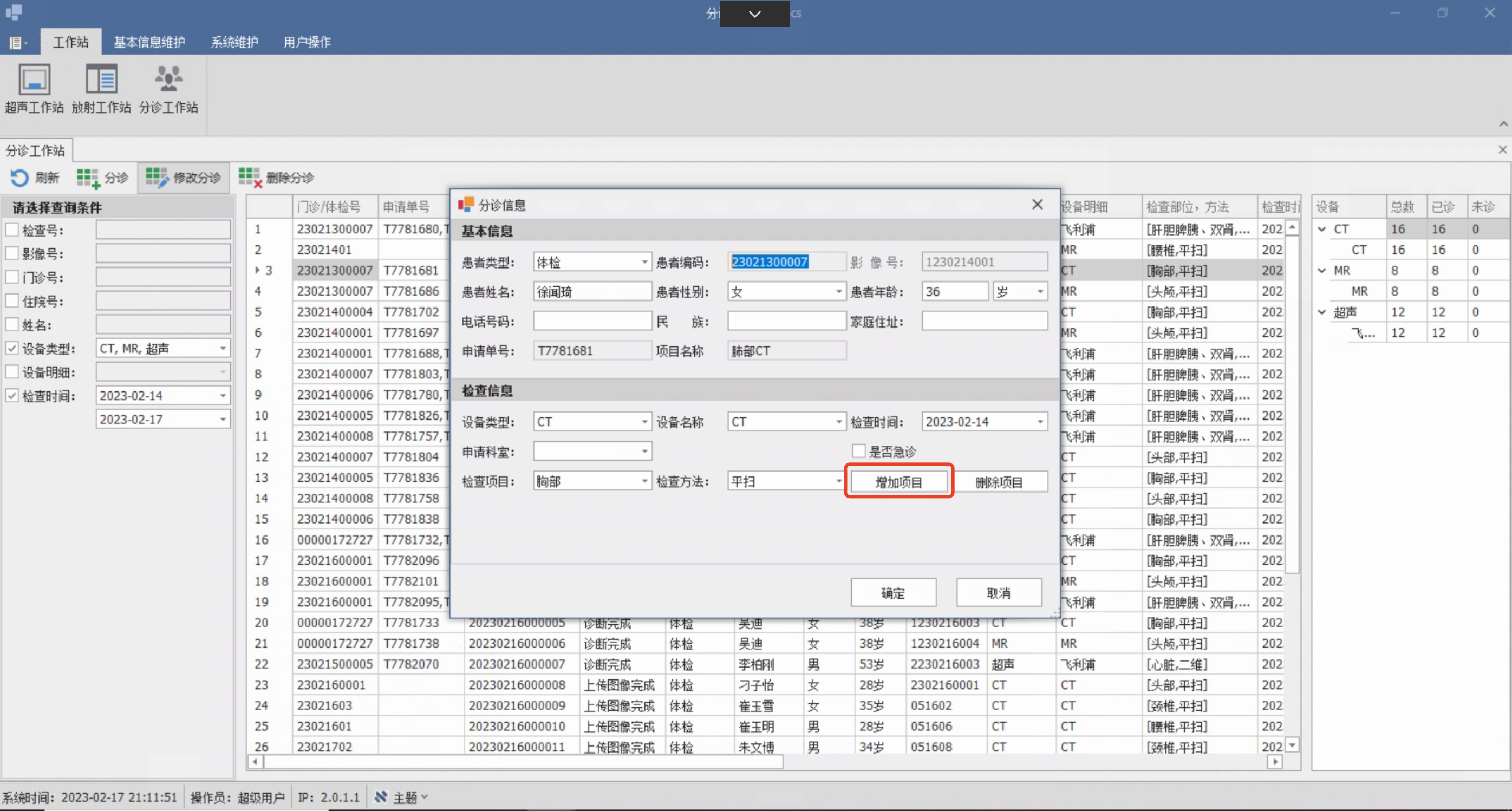Click the 确定 confirm button
The height and width of the screenshot is (811, 1512).
pyautogui.click(x=894, y=593)
